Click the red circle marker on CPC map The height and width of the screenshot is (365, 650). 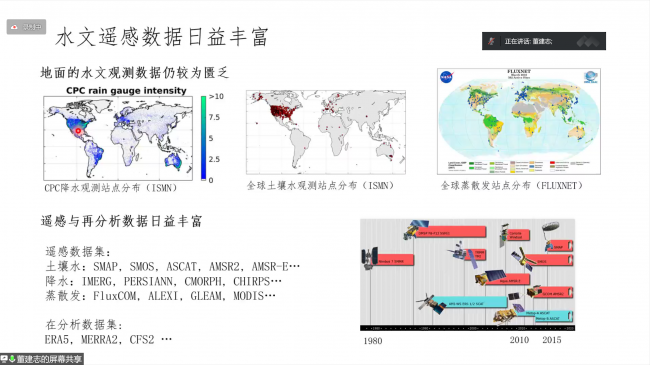[78, 131]
